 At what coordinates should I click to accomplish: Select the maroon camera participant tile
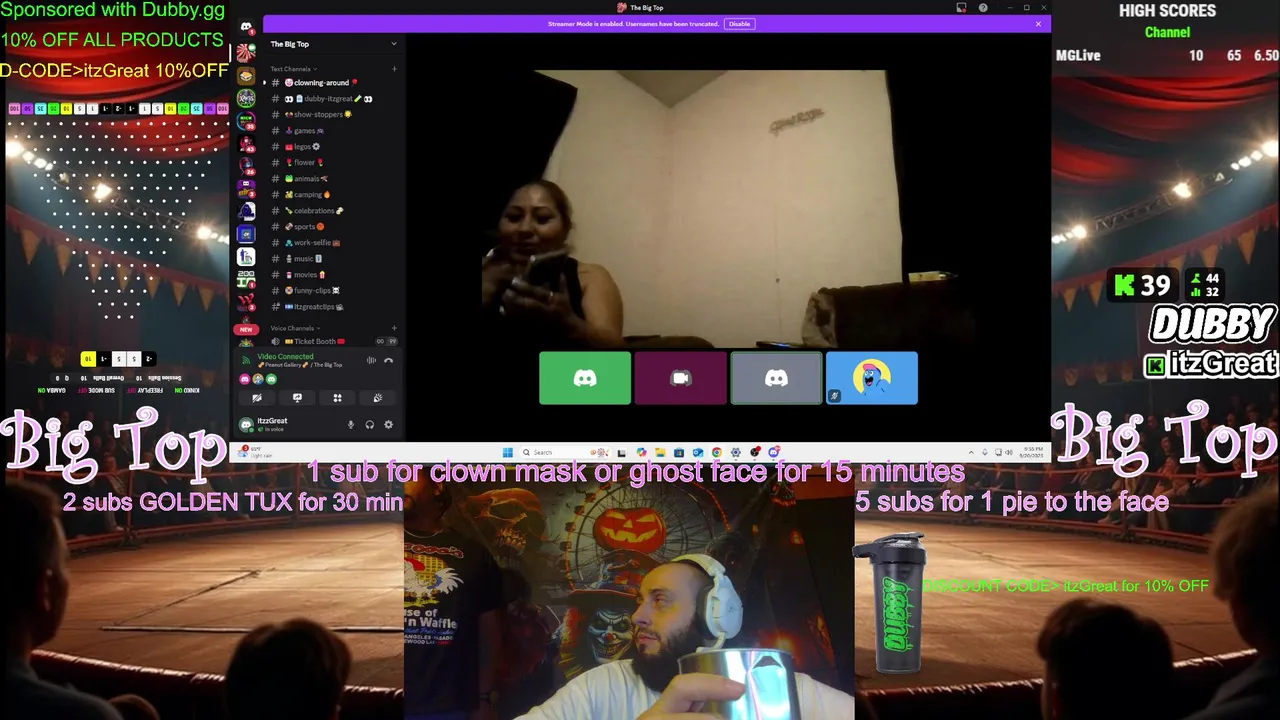681,378
